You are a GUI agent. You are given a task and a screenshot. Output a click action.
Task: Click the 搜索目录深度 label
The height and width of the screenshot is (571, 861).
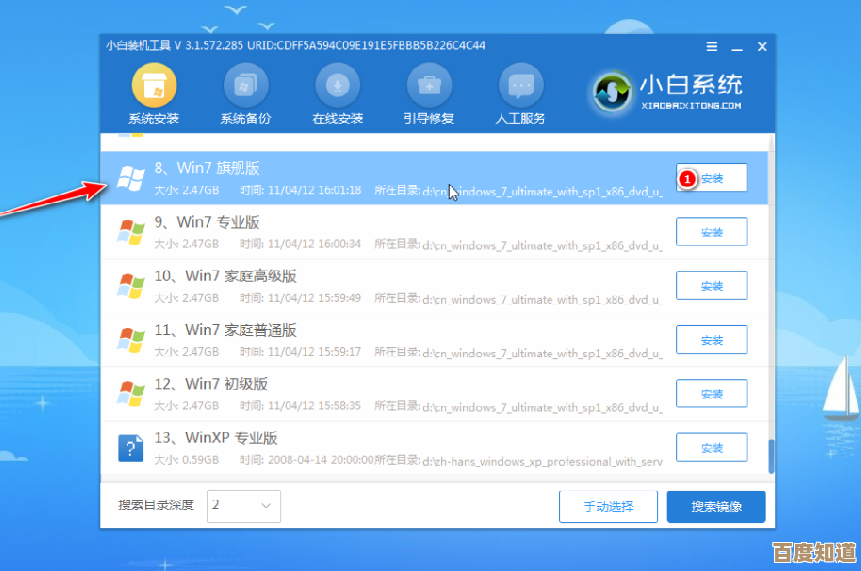156,505
